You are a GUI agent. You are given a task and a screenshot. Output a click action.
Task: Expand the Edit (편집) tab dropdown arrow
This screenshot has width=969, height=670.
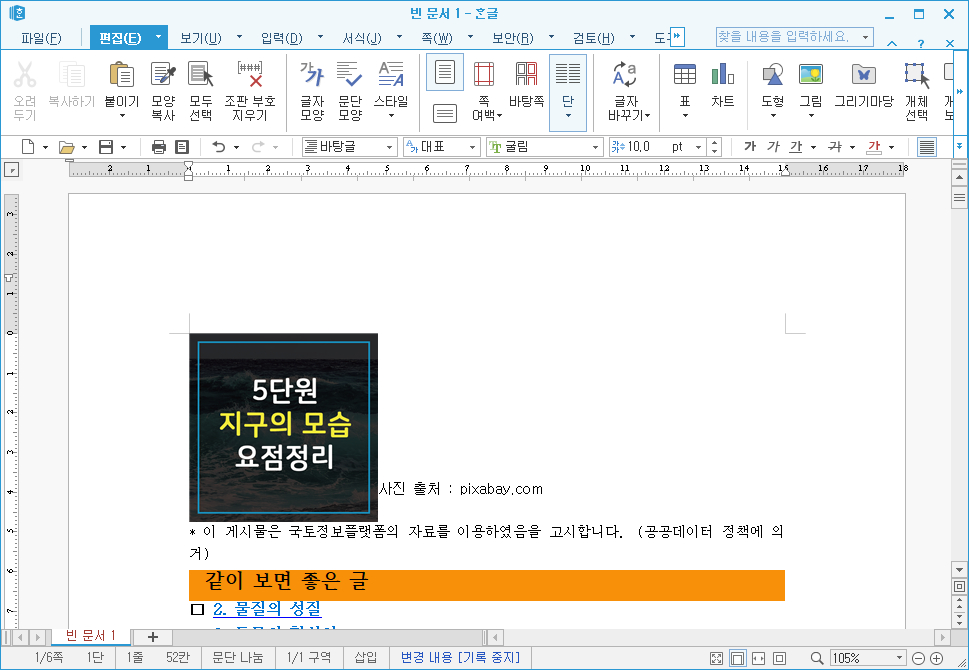click(x=158, y=37)
